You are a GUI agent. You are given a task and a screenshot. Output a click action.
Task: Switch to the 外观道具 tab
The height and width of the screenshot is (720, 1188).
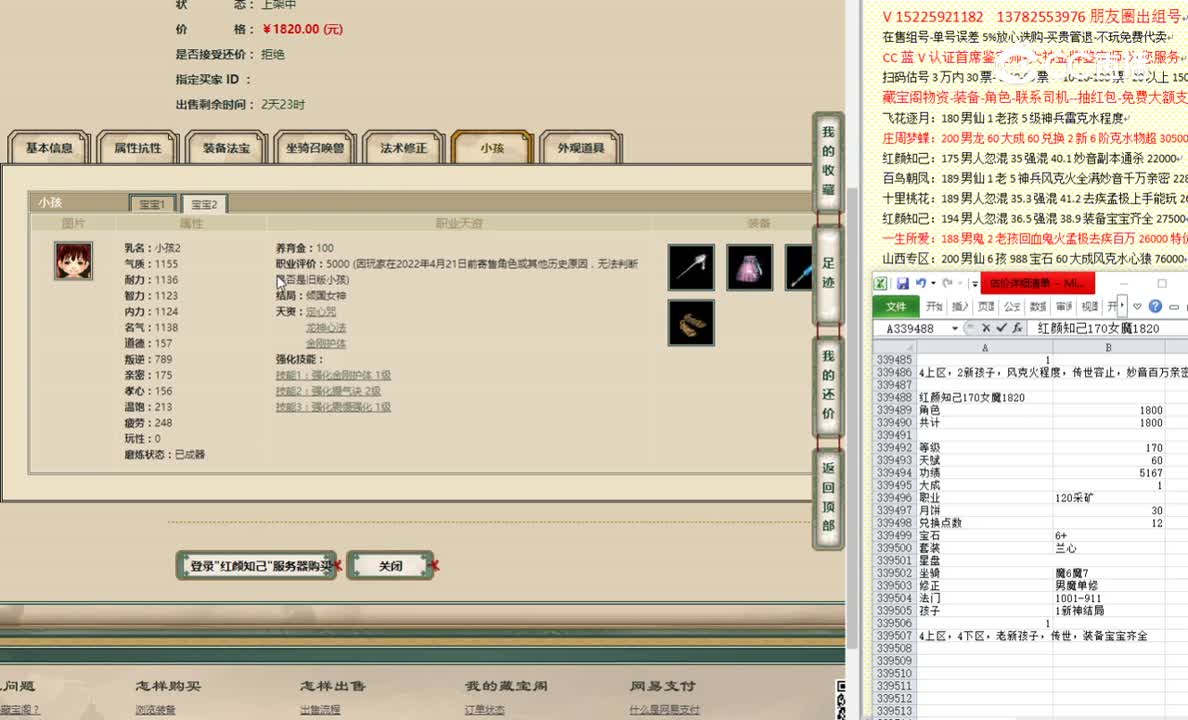click(580, 146)
